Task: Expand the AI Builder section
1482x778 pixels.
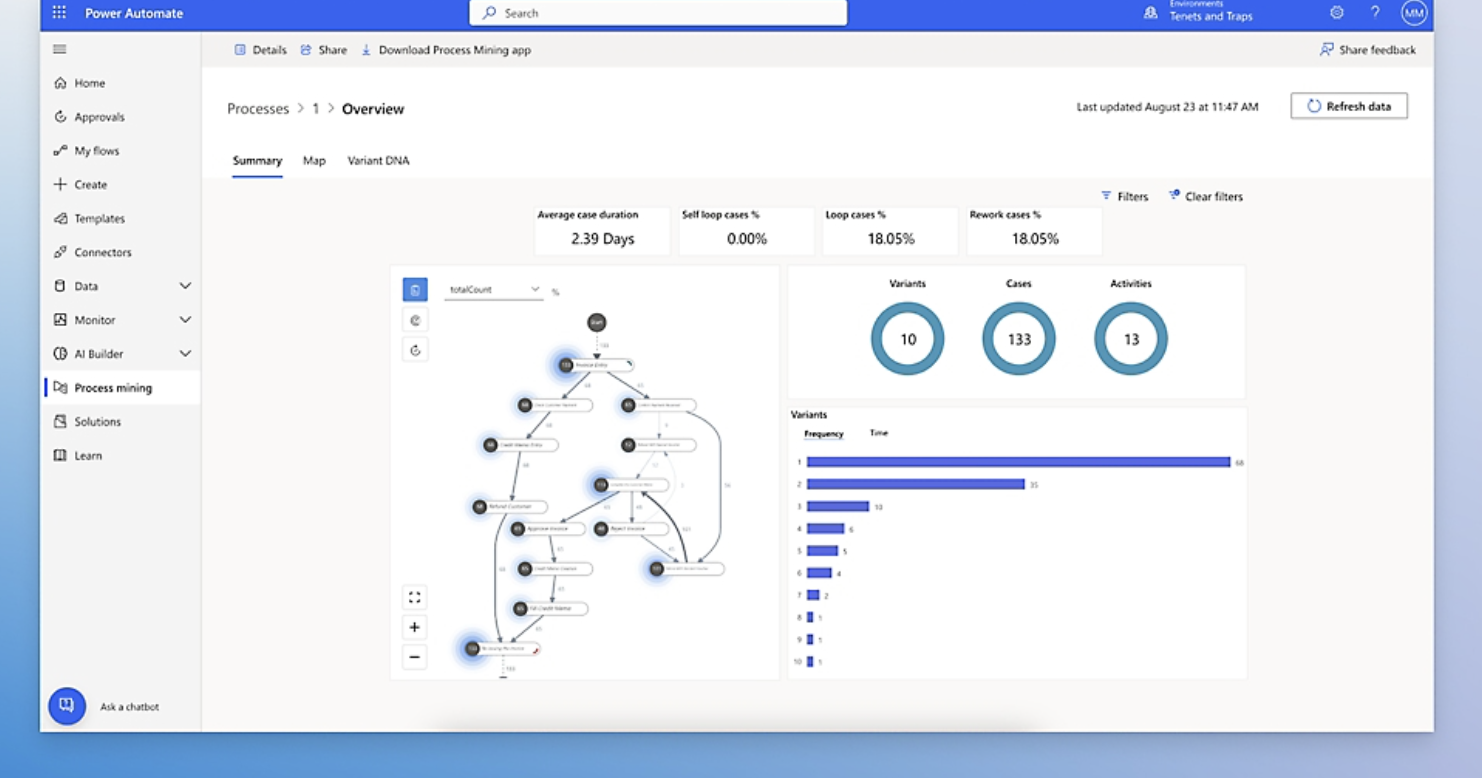Action: click(x=122, y=354)
